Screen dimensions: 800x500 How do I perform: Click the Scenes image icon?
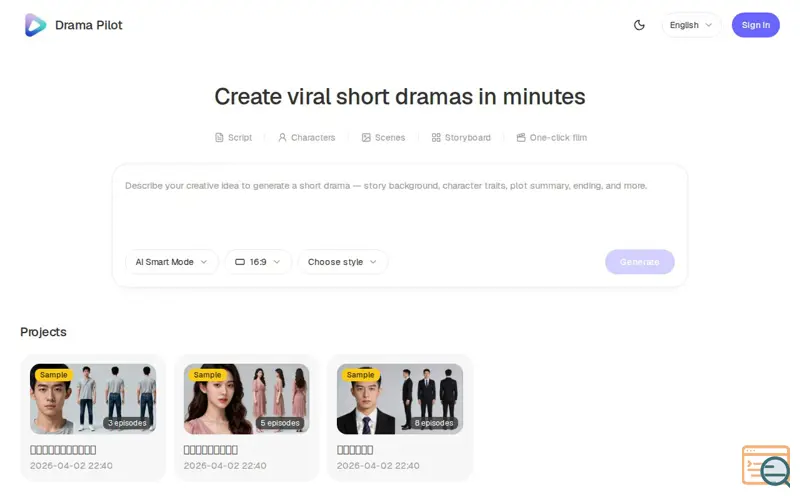point(366,138)
